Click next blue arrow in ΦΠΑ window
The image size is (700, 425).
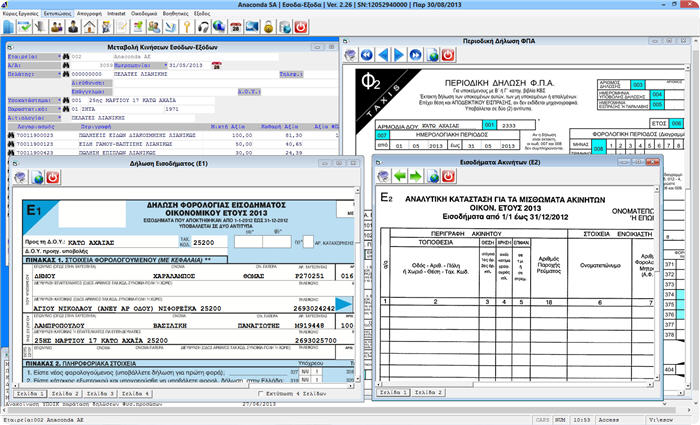(399, 55)
